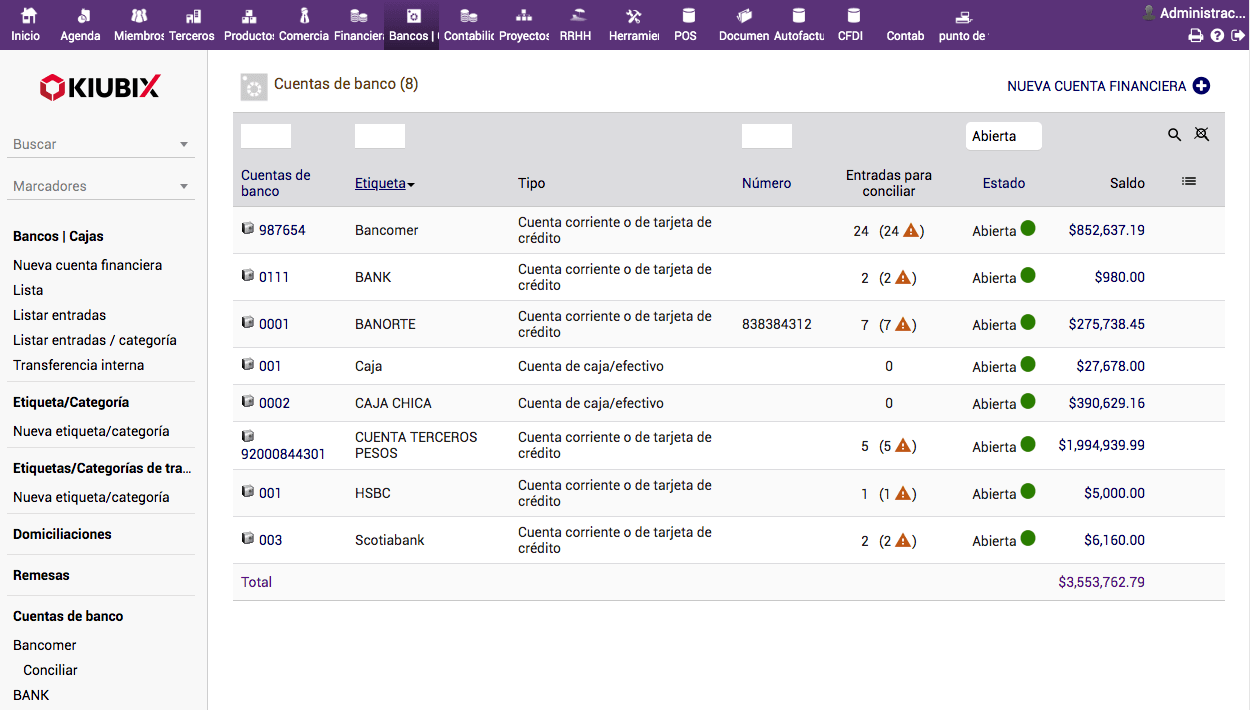Click the warning icon in Bancomer row
Viewport: 1250px width, 710px height.
[x=910, y=230]
